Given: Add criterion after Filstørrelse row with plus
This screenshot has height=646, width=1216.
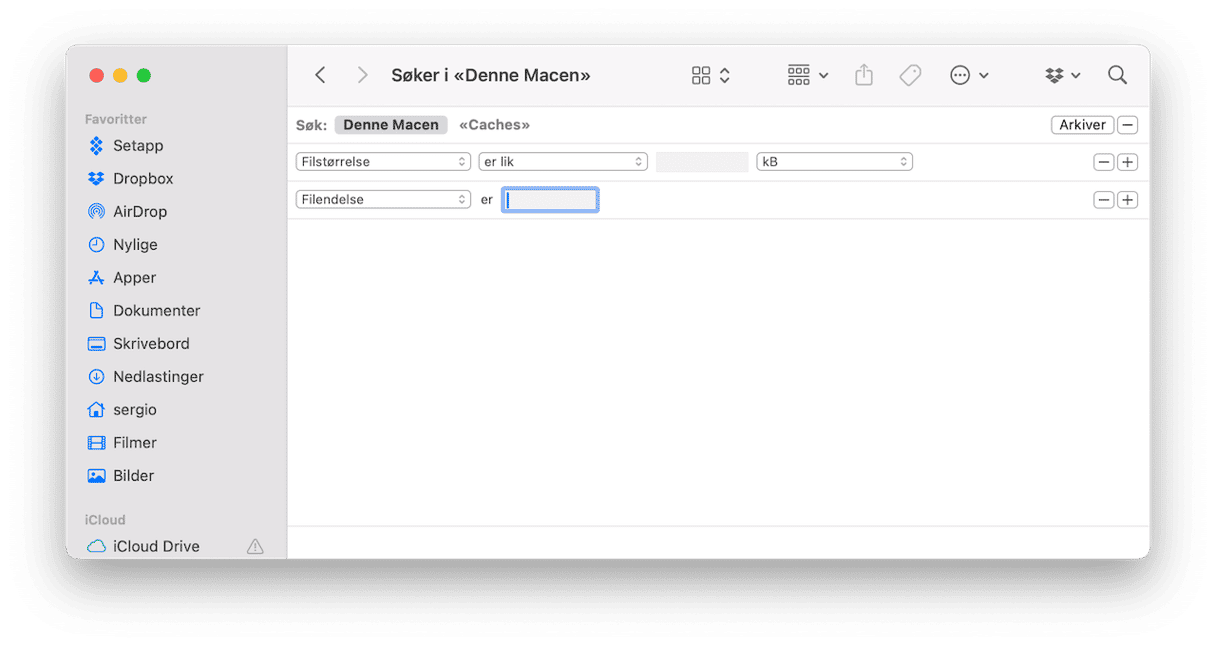Looking at the screenshot, I should click(1128, 162).
